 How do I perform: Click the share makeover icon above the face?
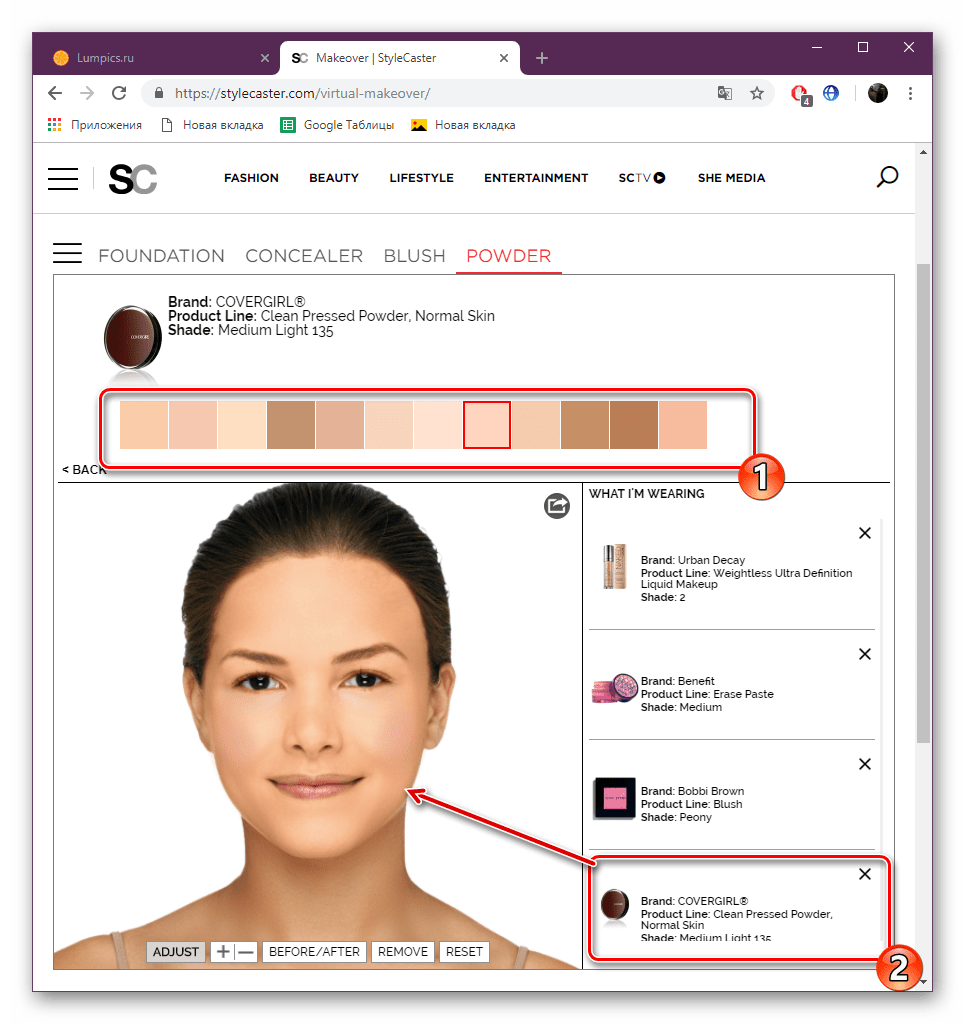557,505
